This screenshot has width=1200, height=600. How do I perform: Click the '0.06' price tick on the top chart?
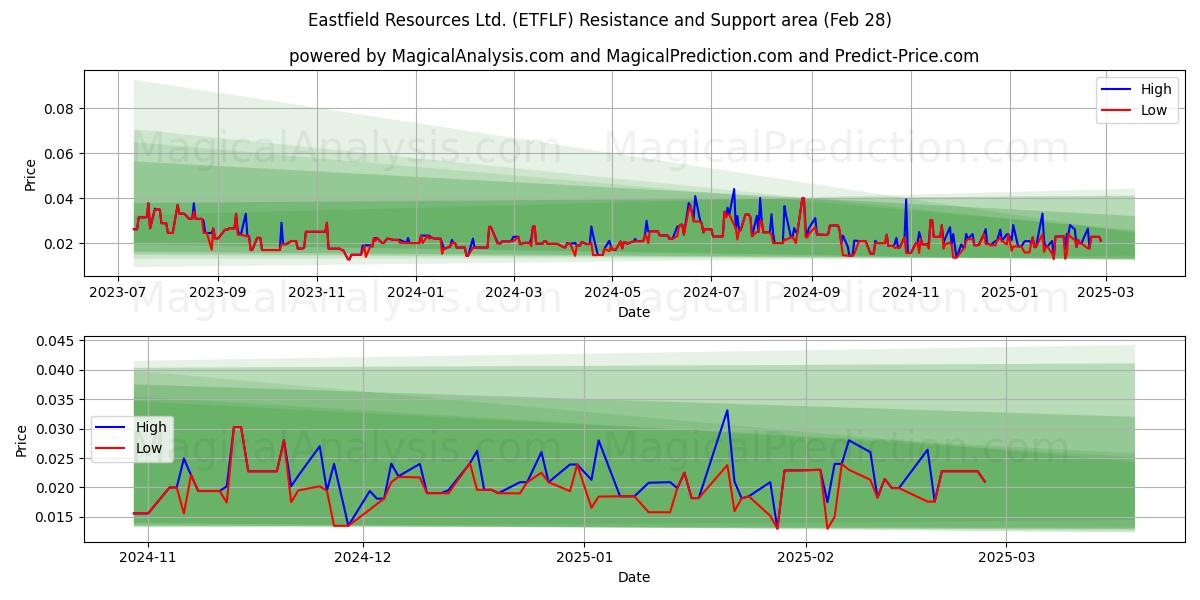click(x=61, y=153)
